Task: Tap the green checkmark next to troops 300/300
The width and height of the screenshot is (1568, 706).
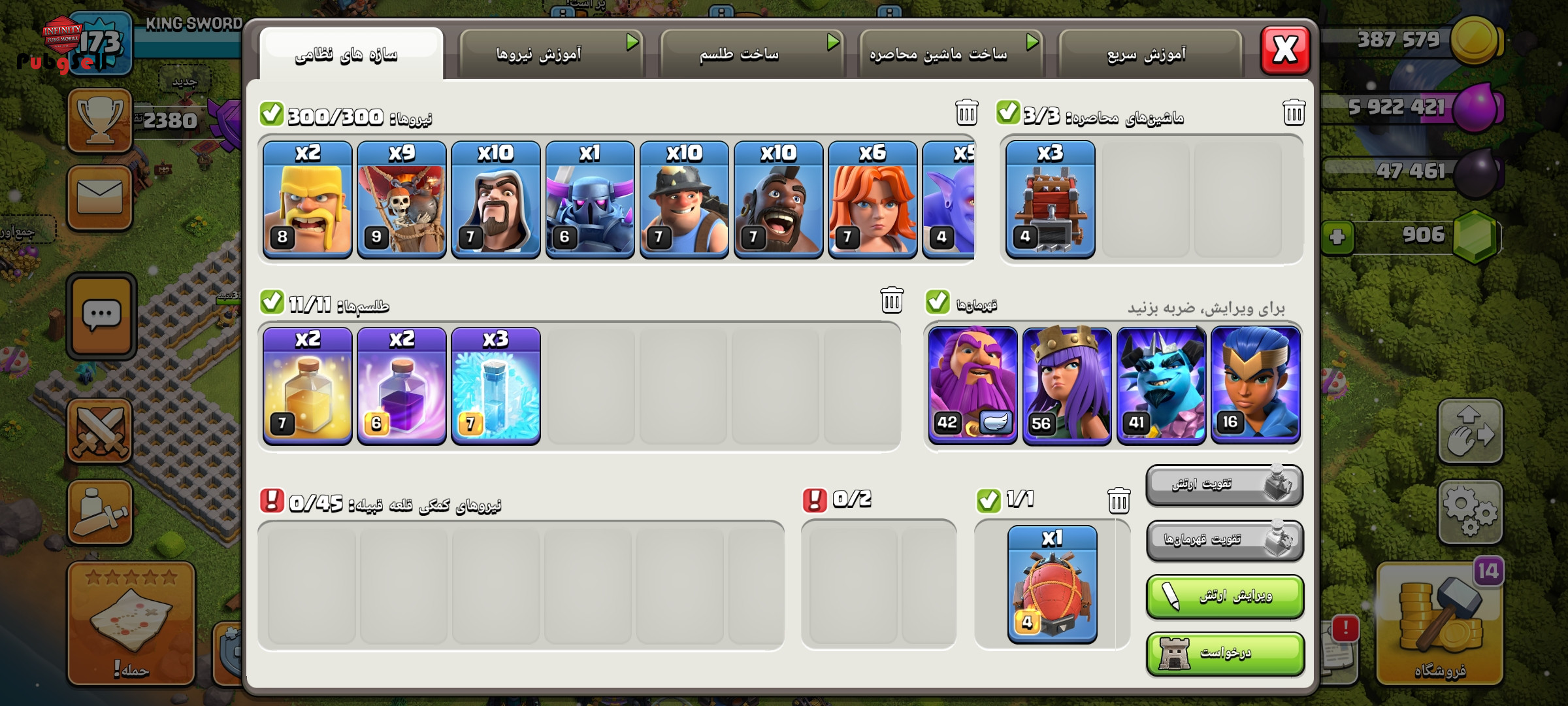Action: [271, 114]
